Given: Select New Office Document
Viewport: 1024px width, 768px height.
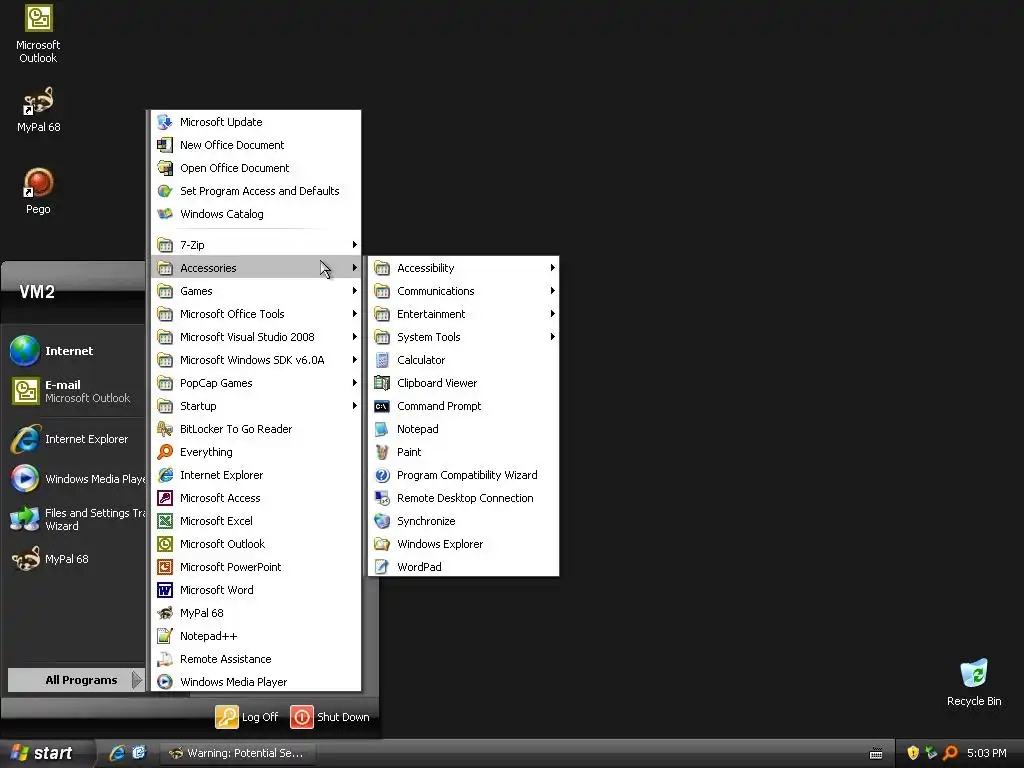Looking at the screenshot, I should tap(256, 145).
